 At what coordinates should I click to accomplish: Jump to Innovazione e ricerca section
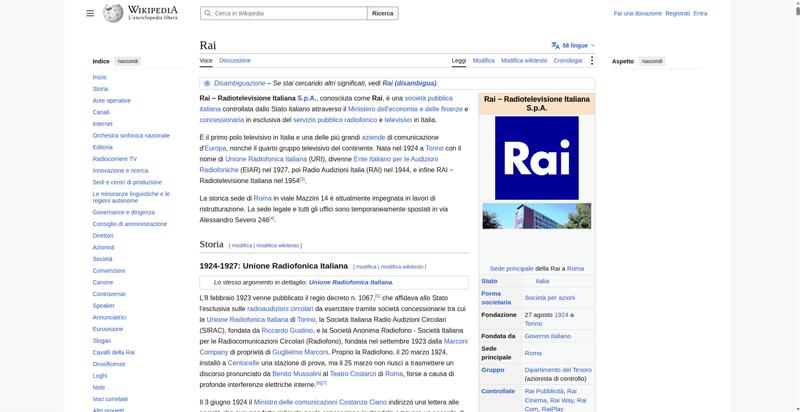tap(120, 171)
